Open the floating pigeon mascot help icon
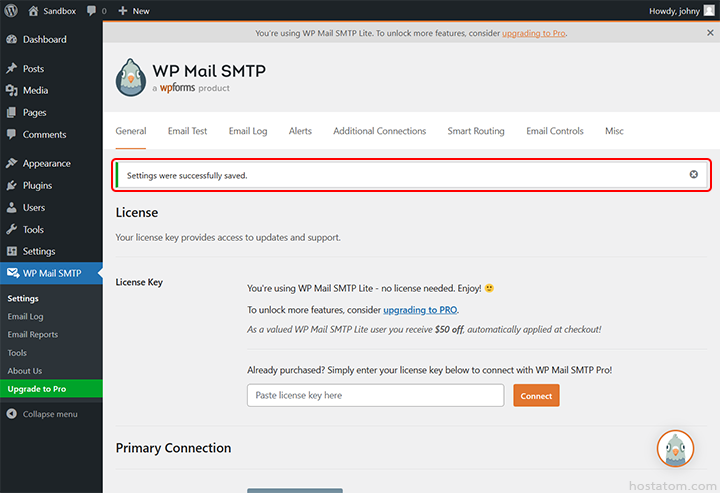 (x=675, y=449)
